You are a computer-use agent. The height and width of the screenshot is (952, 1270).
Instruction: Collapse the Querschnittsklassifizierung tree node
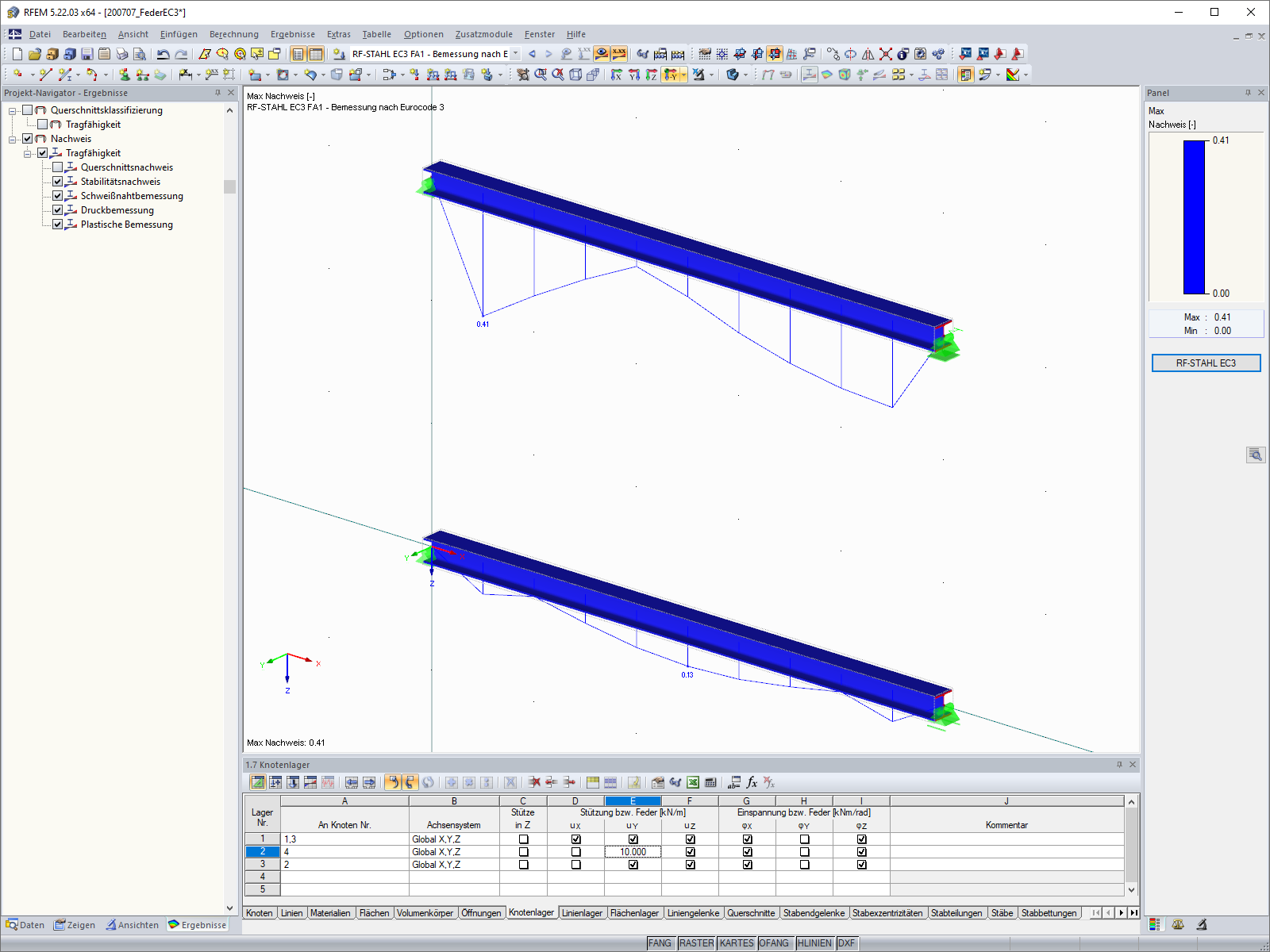coord(13,110)
